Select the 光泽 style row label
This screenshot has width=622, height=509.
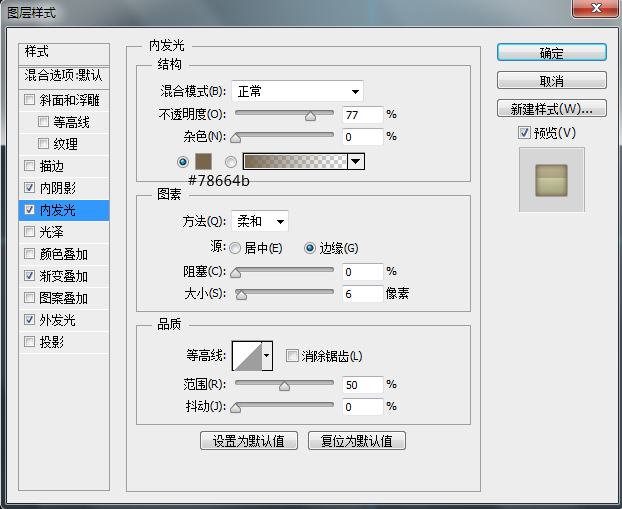coord(52,232)
